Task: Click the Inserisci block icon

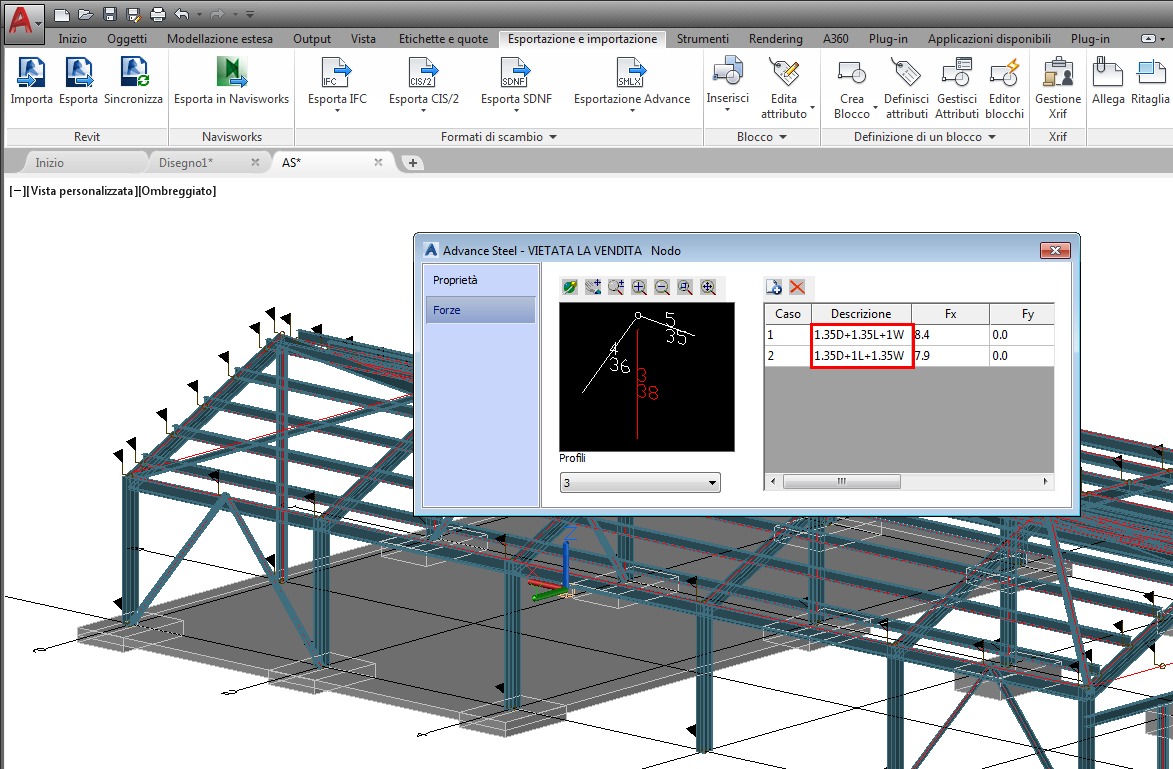Action: coord(728,71)
